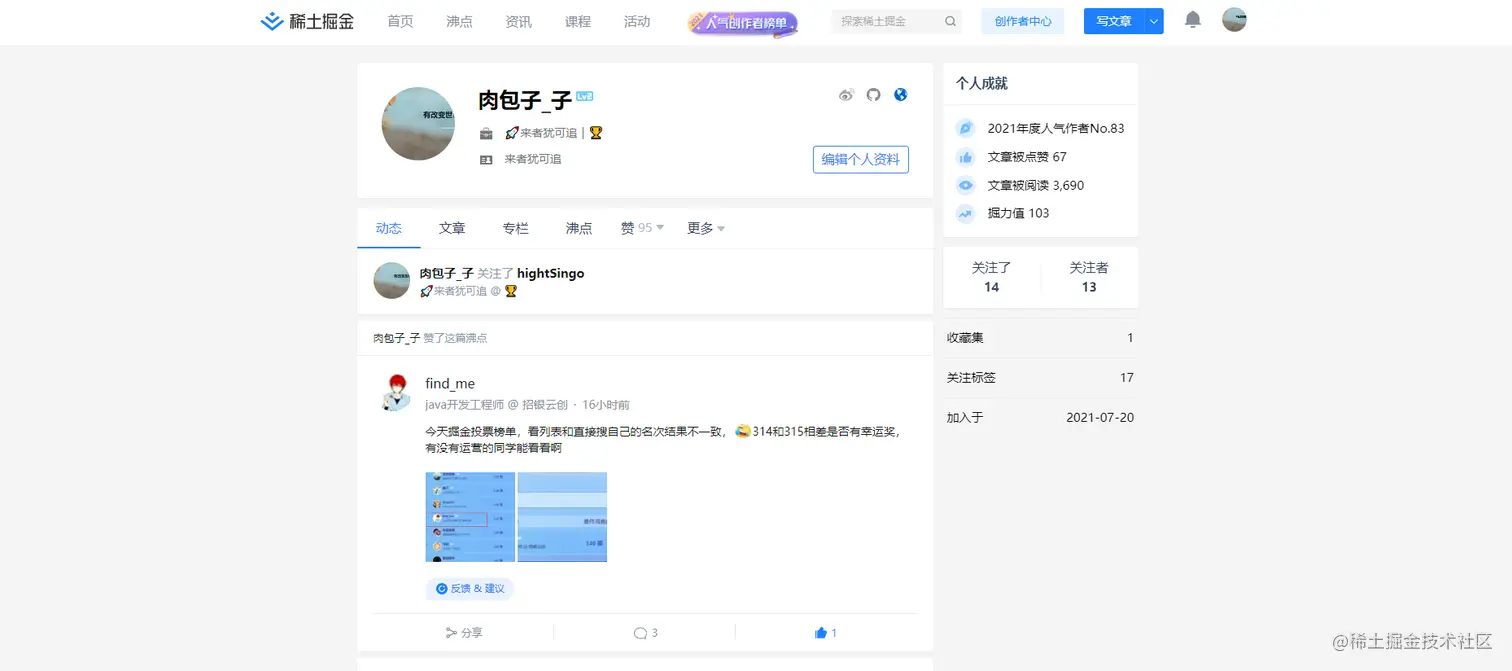1512x671 pixels.
Task: Click the bio card icon
Action: (486, 159)
